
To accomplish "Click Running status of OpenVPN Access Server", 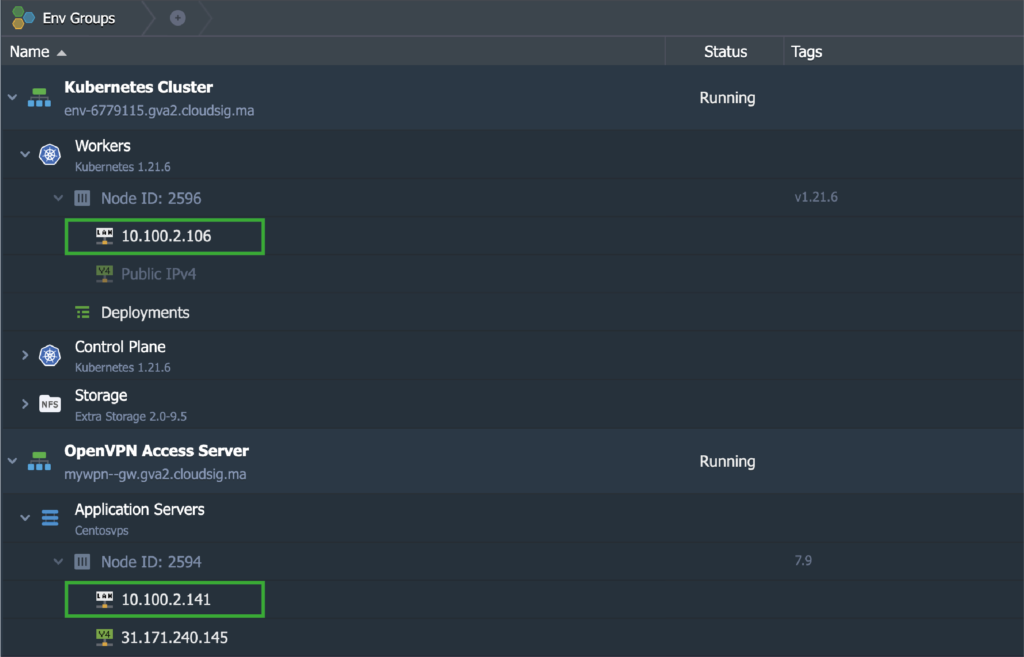I will (x=727, y=462).
